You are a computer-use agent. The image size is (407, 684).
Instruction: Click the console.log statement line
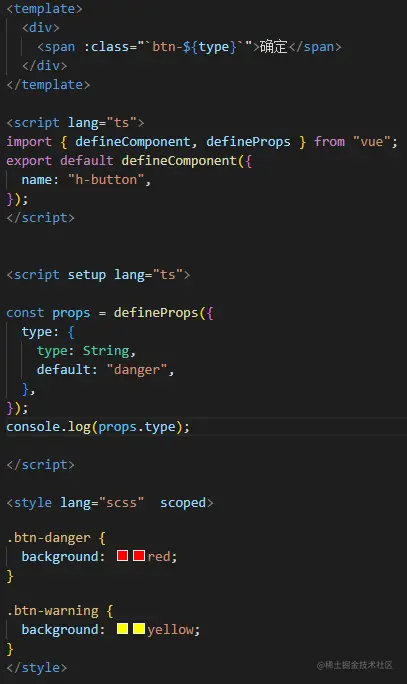click(98, 427)
